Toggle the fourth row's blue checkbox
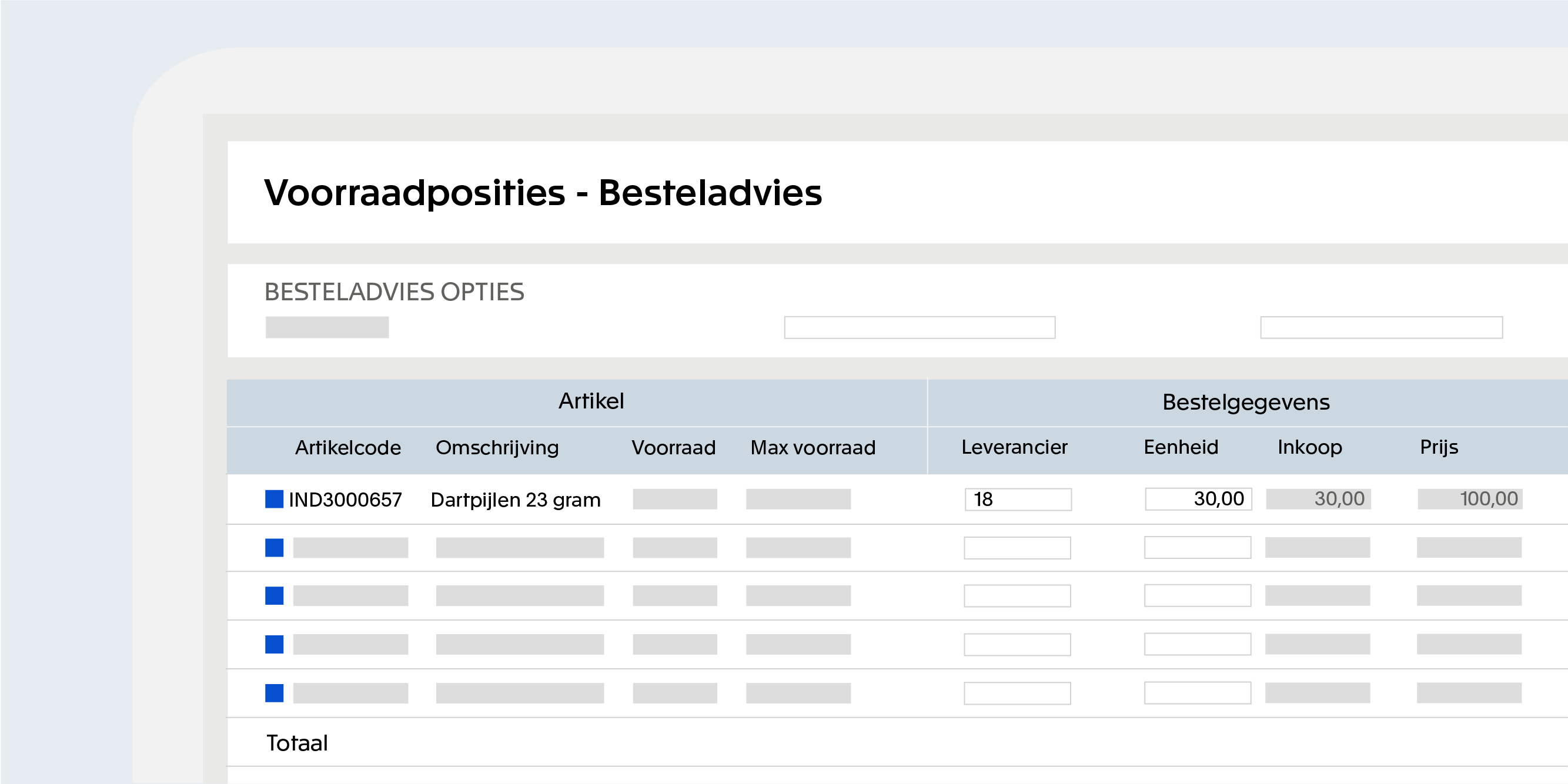Screen dimensions: 1568x784 pos(274,644)
